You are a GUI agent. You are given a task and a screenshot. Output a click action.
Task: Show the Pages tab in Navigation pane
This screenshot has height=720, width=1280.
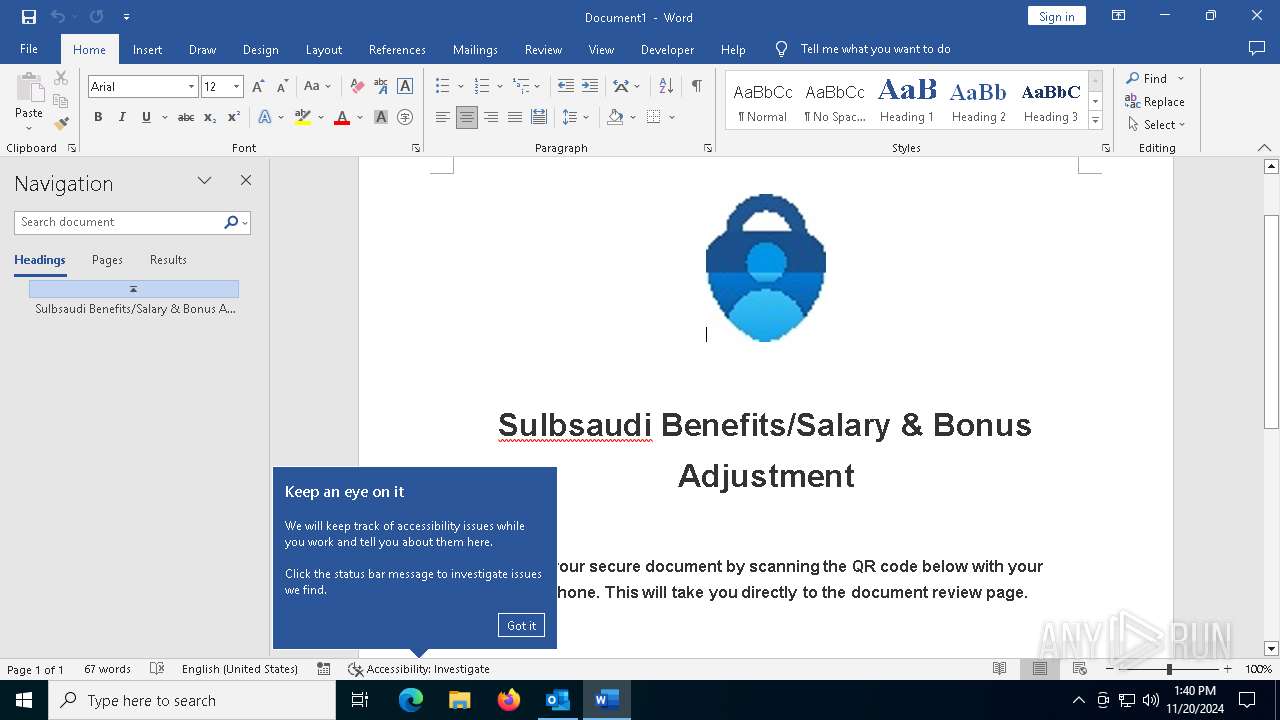coord(107,260)
